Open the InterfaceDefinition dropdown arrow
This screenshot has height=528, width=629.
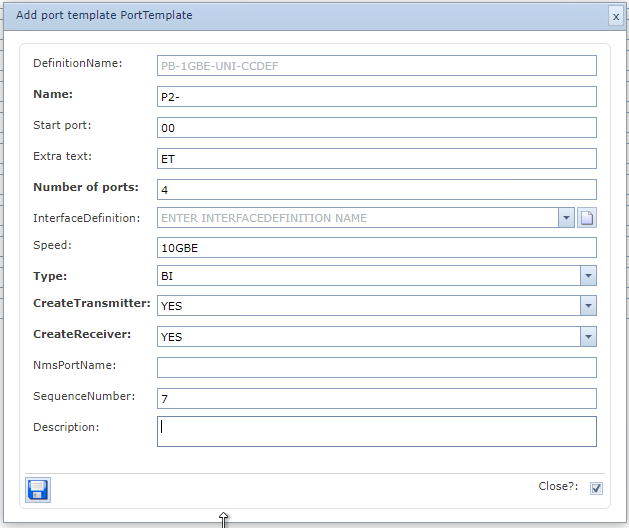(x=566, y=218)
